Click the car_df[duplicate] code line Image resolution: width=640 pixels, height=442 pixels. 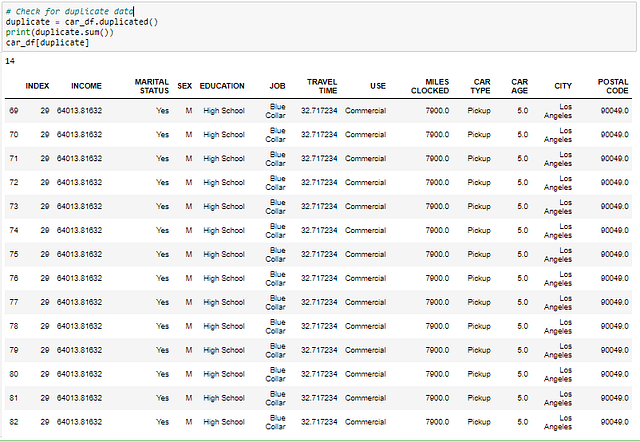point(47,42)
